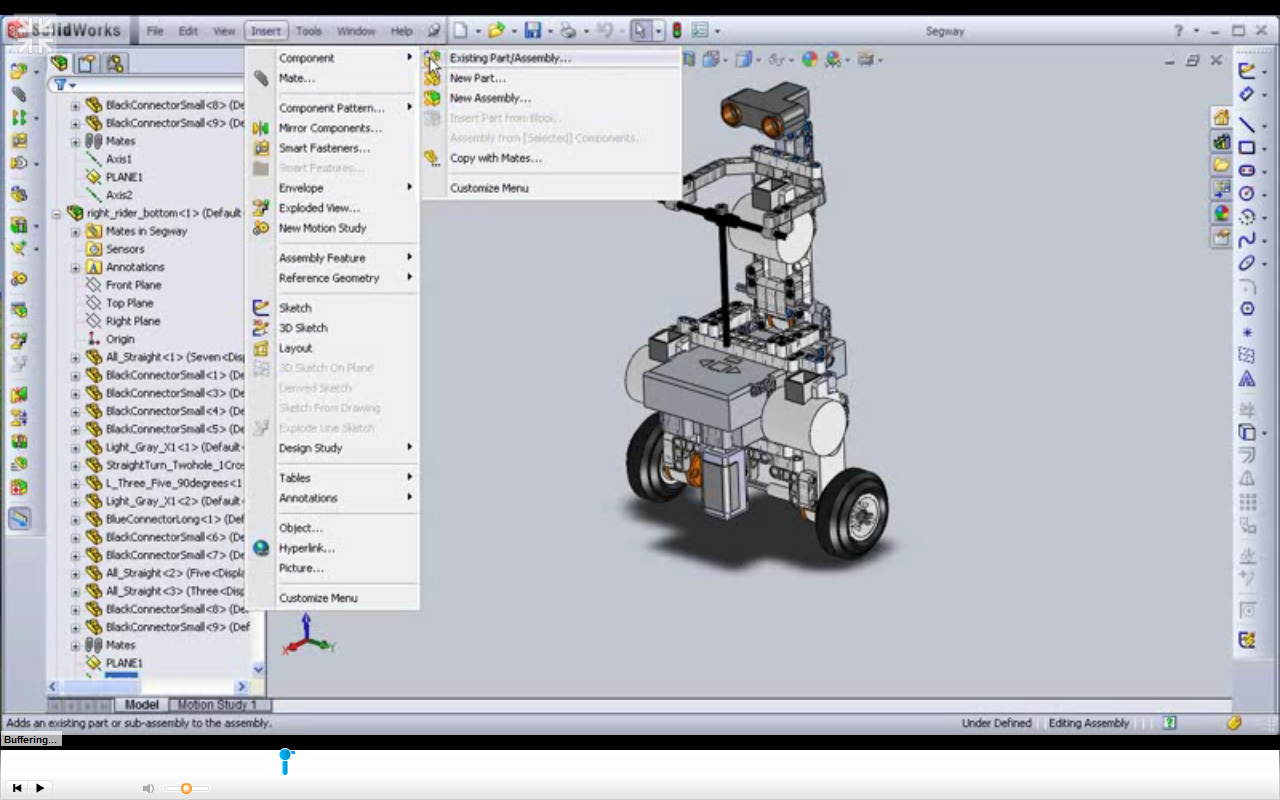Open the filter dropdown in the feature tree
The image size is (1280, 800).
coord(64,85)
